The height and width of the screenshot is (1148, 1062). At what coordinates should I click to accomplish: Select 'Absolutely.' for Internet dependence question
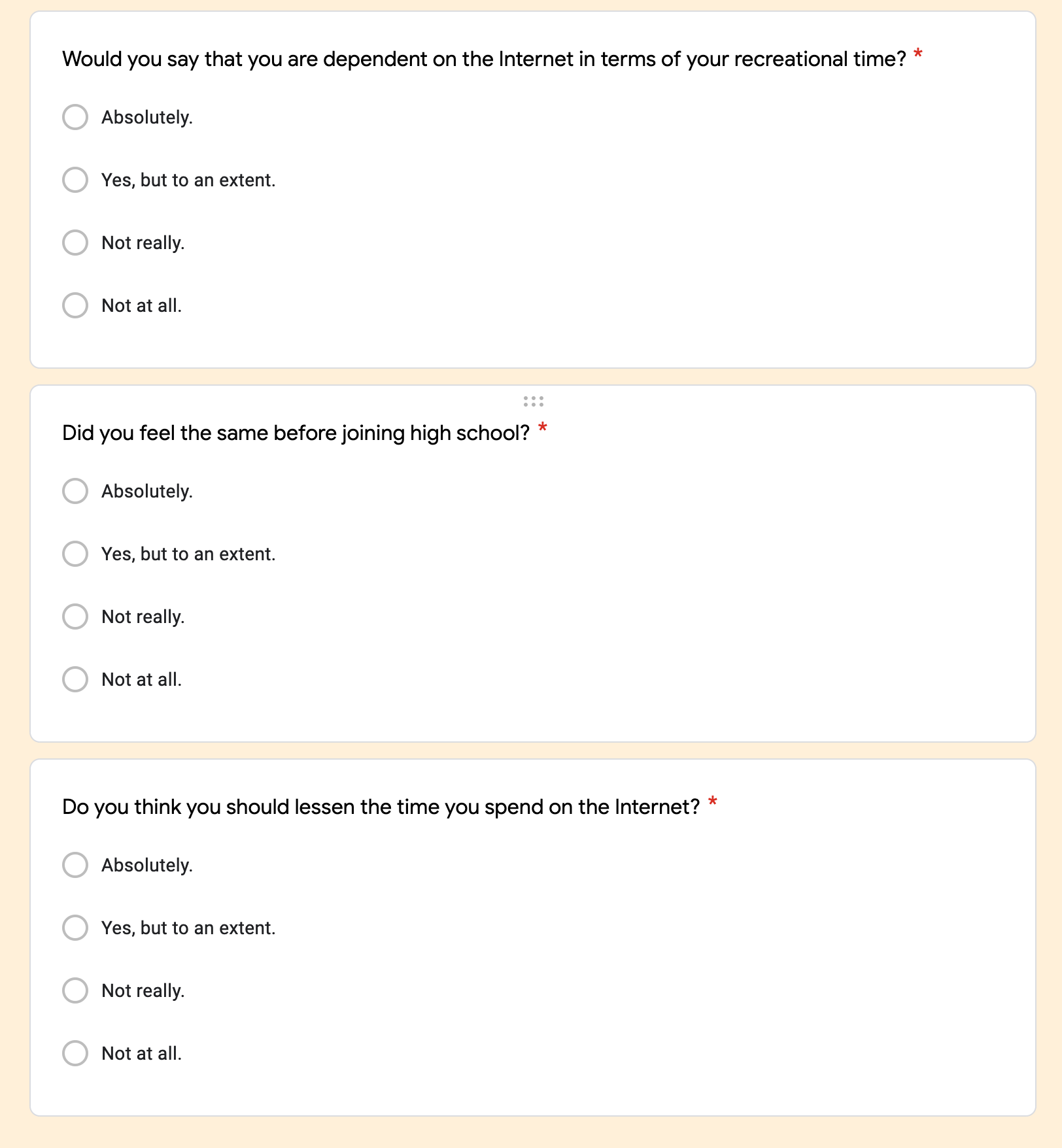75,117
